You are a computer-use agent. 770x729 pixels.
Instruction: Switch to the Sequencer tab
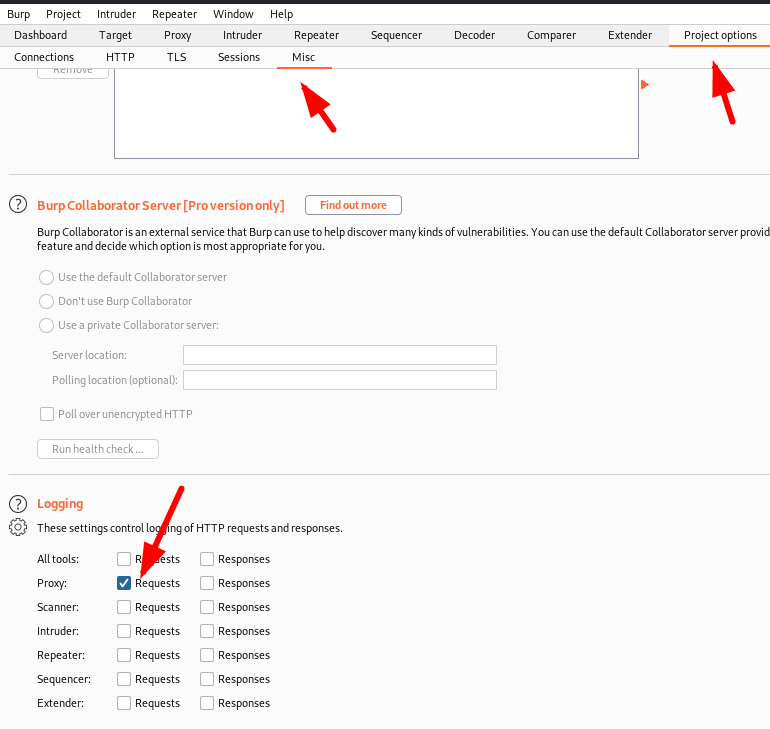tap(396, 35)
